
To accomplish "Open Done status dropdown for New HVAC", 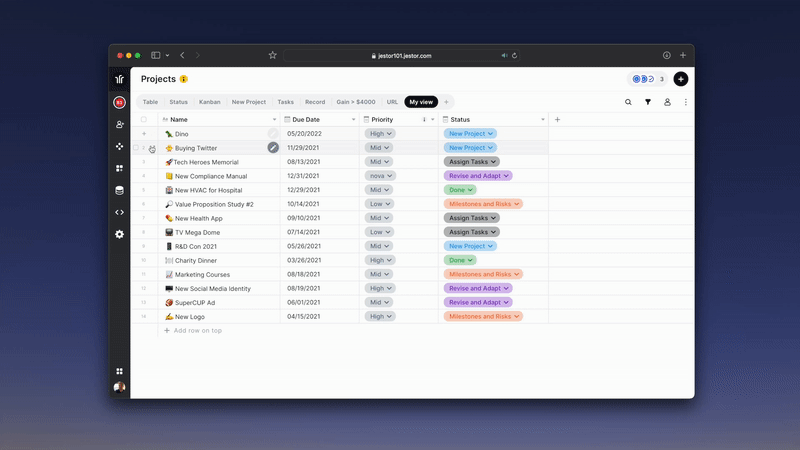I will click(460, 190).
